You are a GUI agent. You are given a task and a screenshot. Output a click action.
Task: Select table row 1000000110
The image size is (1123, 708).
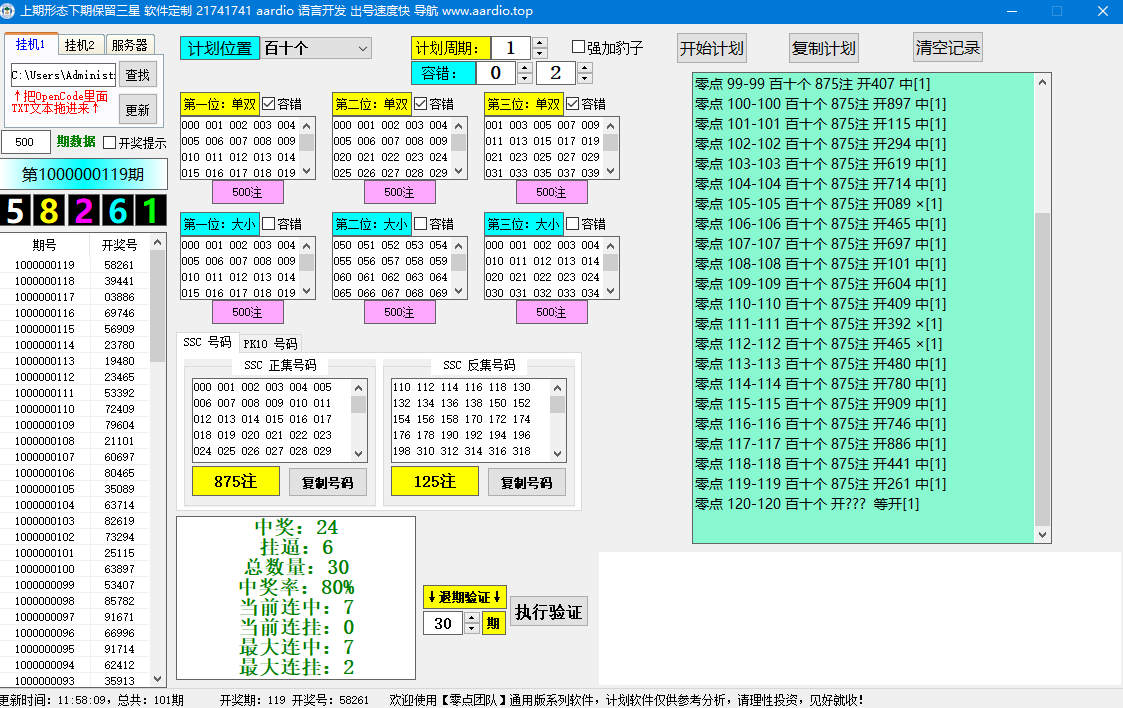[75, 409]
